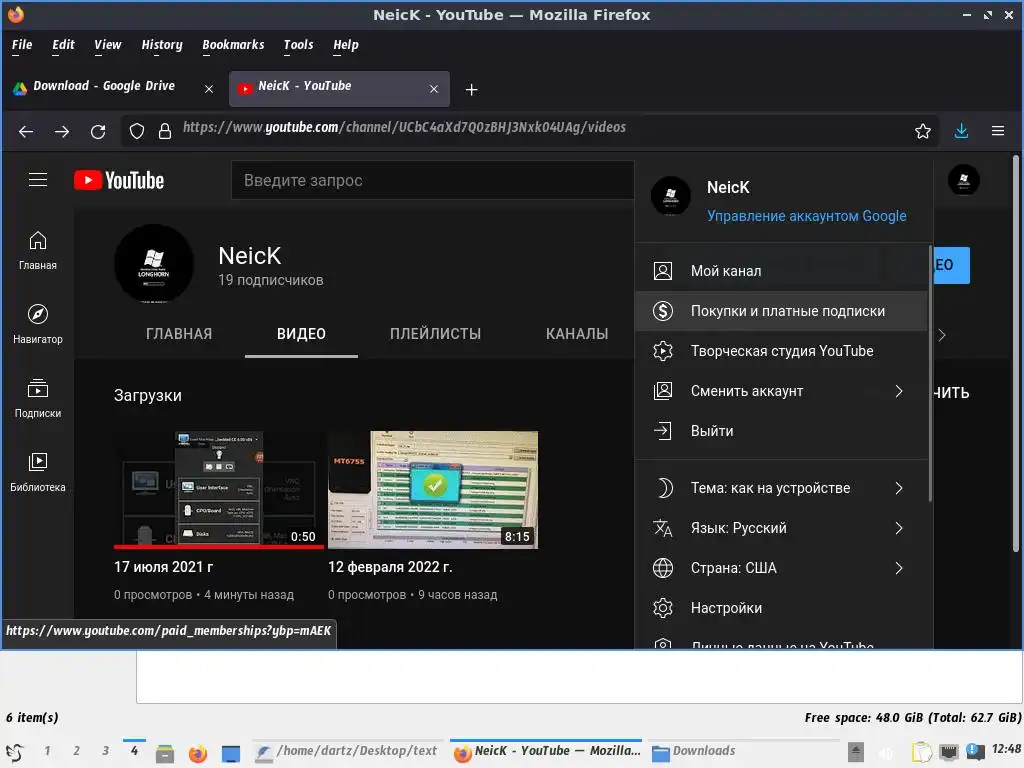The image size is (1024, 768).
Task: Click the YouTube search field
Action: tap(432, 180)
